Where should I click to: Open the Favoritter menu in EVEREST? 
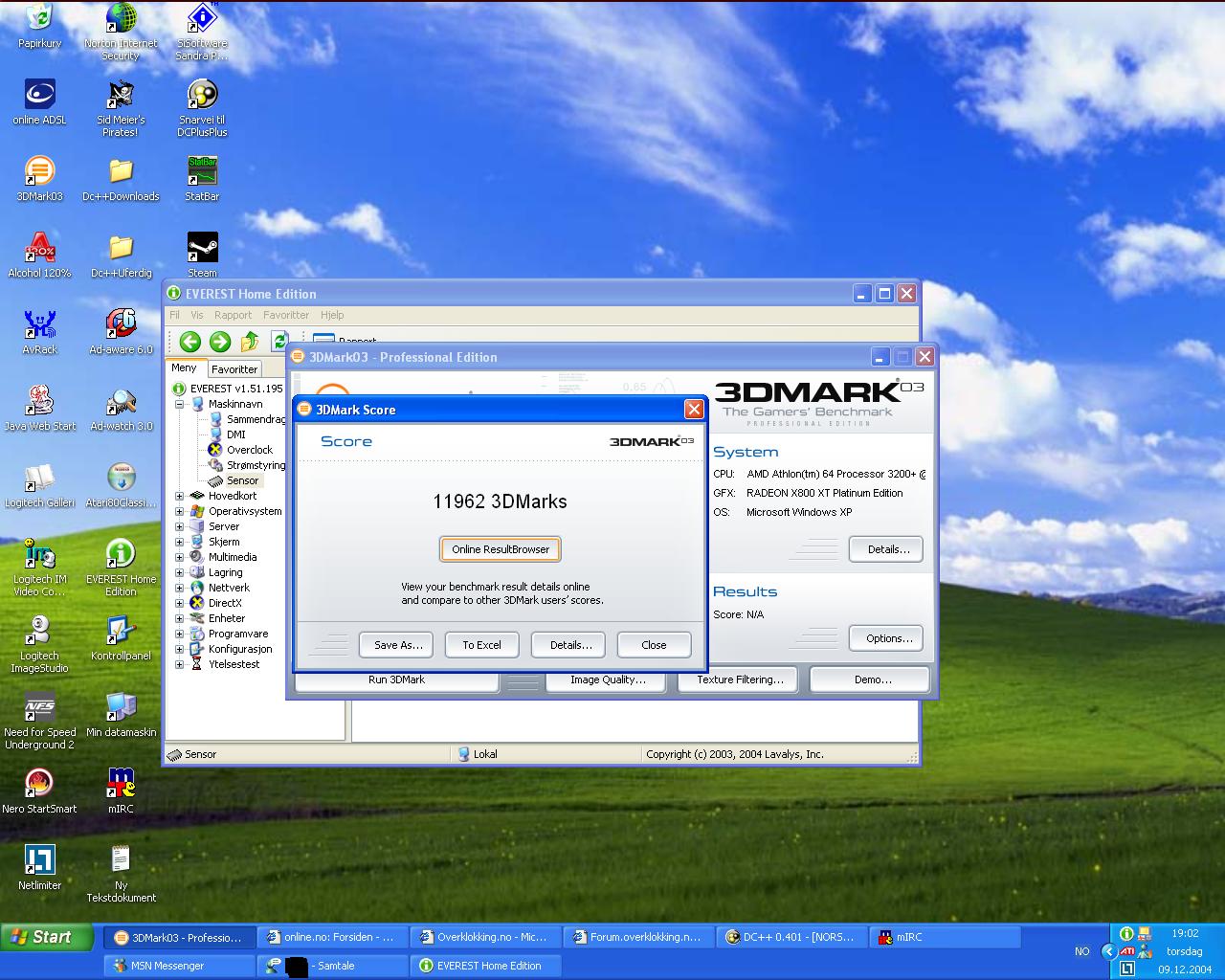pos(286,315)
